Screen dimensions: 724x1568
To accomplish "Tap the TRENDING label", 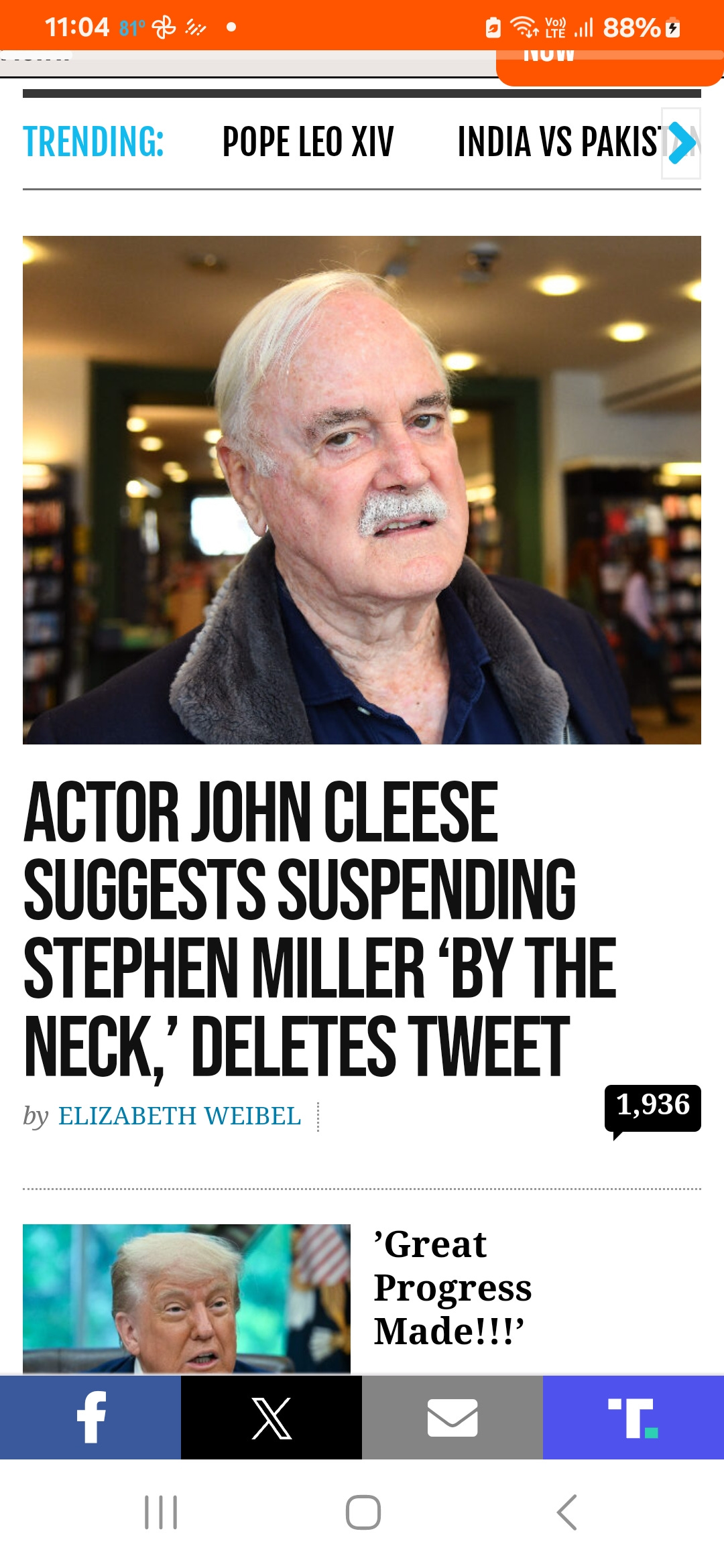I will 93,142.
